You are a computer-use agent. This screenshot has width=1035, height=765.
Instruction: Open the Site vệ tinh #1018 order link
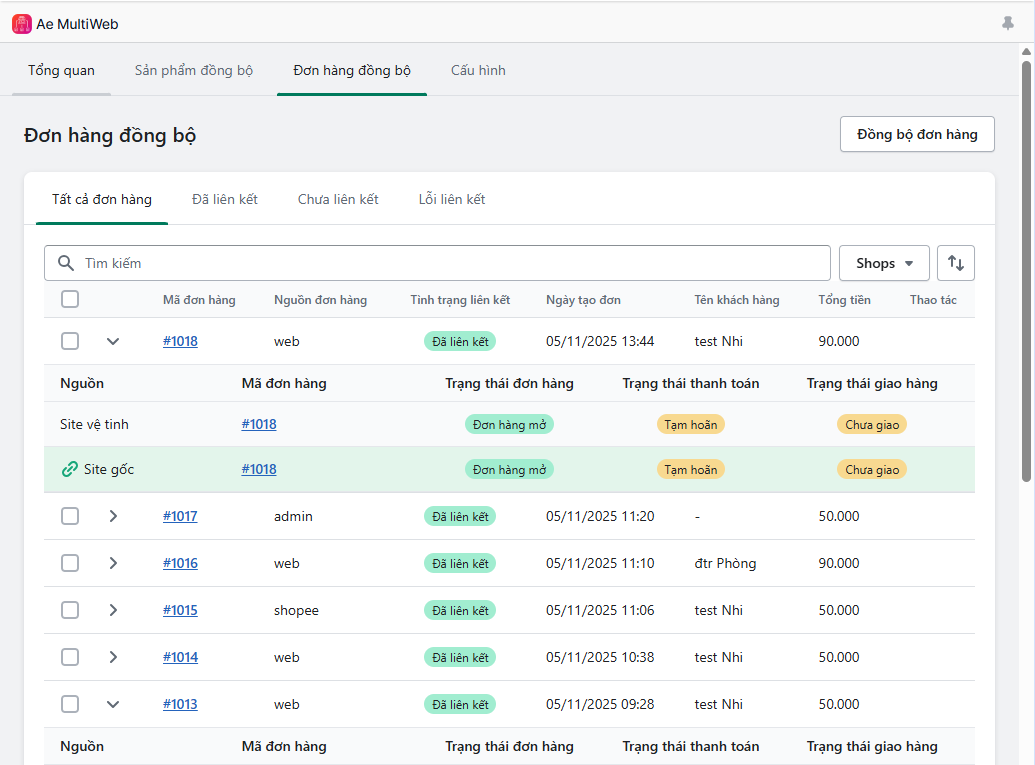[259, 424]
